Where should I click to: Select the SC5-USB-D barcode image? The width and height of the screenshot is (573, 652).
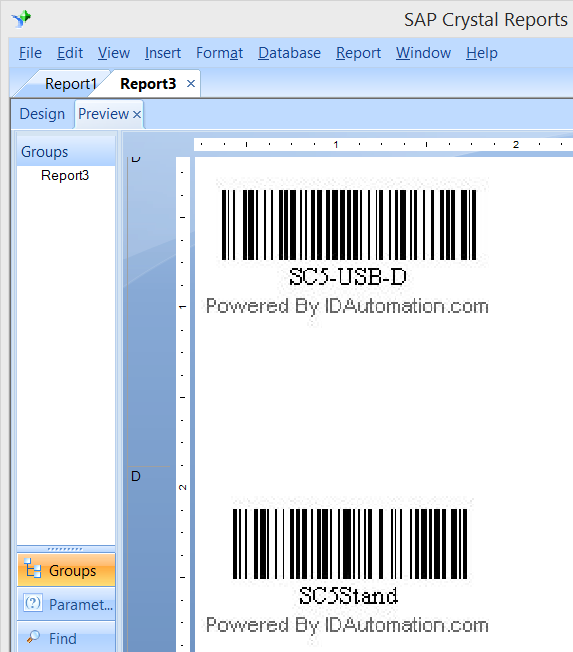[349, 225]
